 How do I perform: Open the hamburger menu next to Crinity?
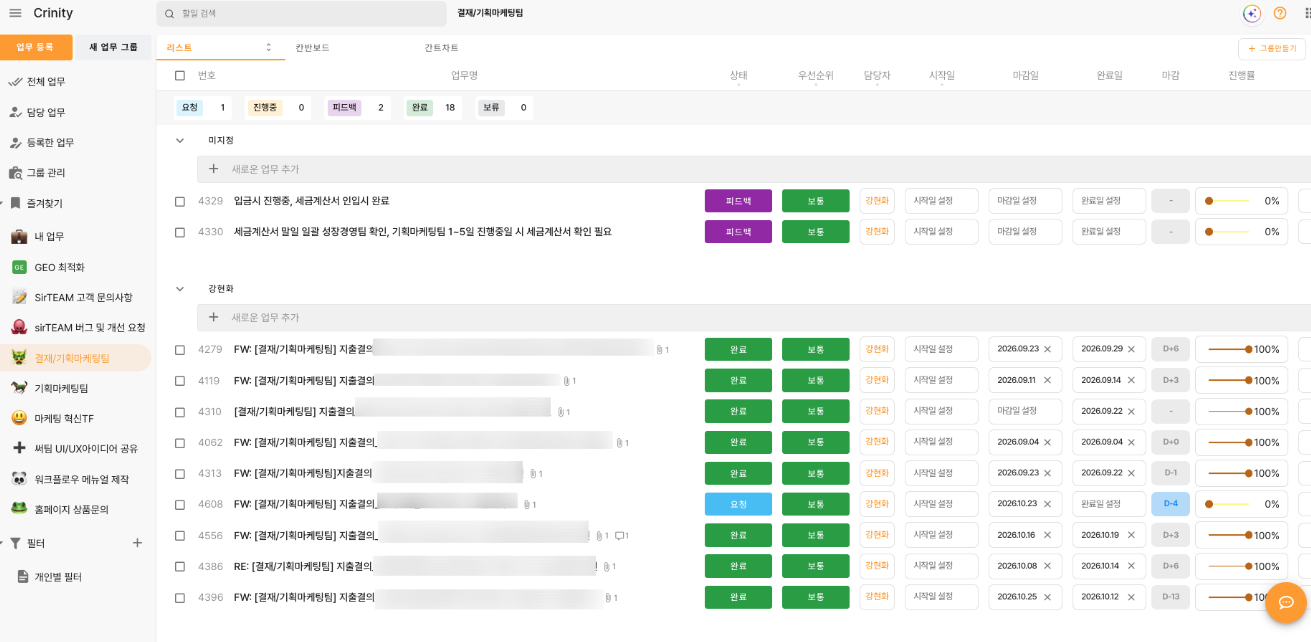point(15,13)
